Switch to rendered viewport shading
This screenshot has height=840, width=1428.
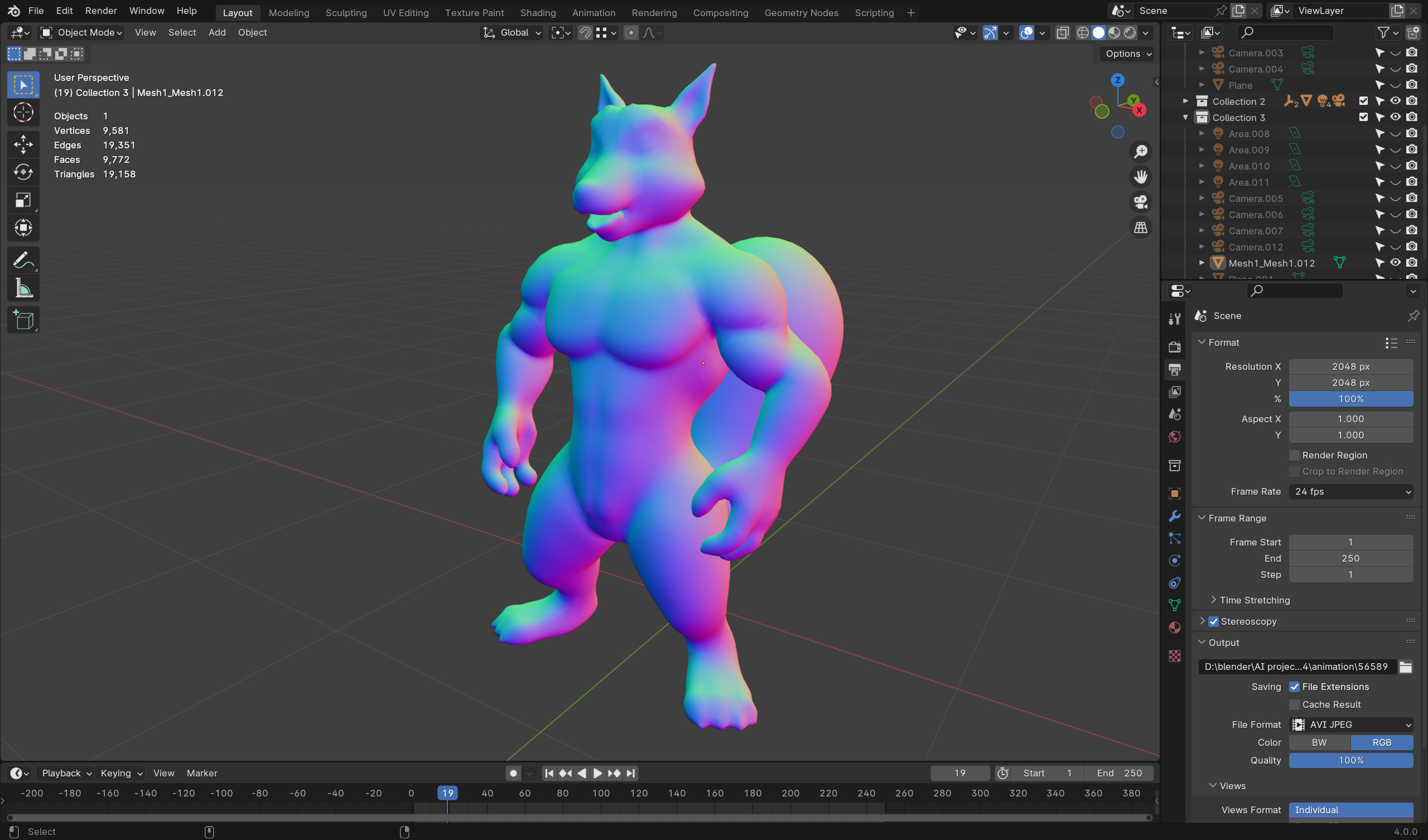[x=1130, y=33]
